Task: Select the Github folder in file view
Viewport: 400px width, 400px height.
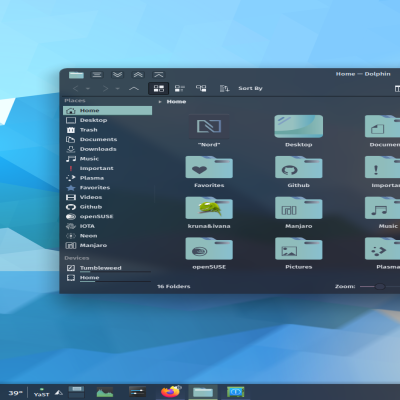Action: [299, 172]
